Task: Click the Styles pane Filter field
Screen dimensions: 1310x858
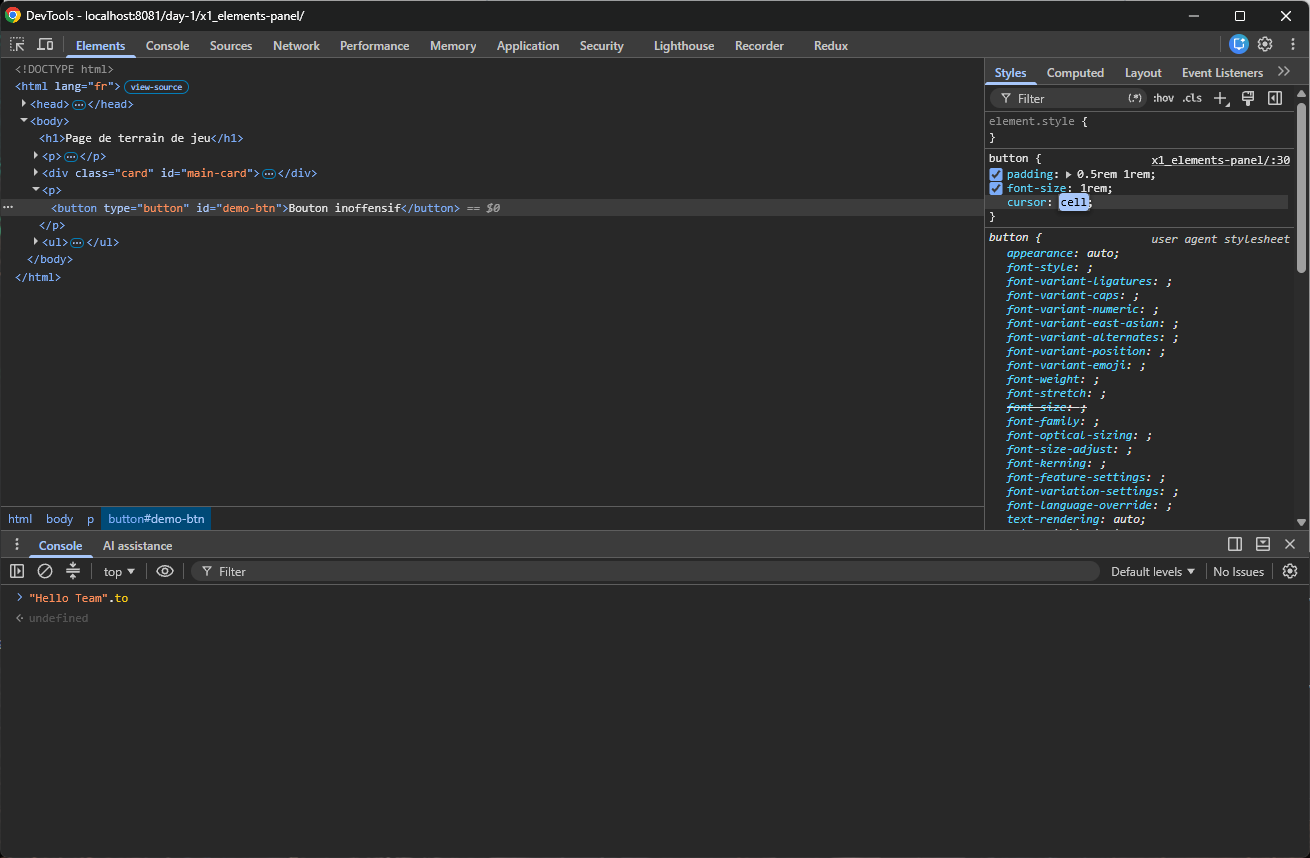Action: tap(1068, 98)
